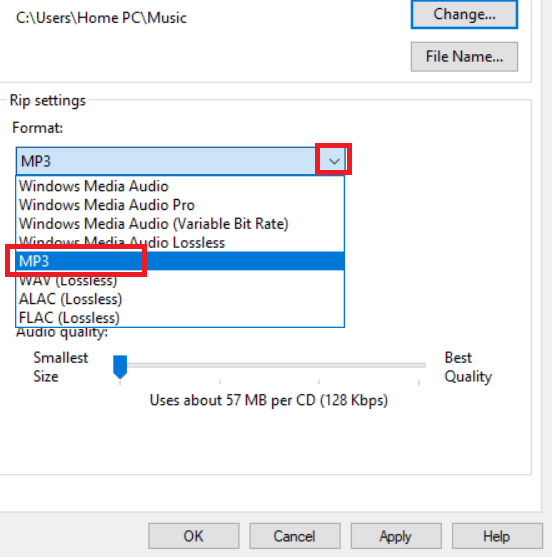Screen dimensions: 552x557
Task: Click the Format combo box showing MP3
Action: coord(180,161)
